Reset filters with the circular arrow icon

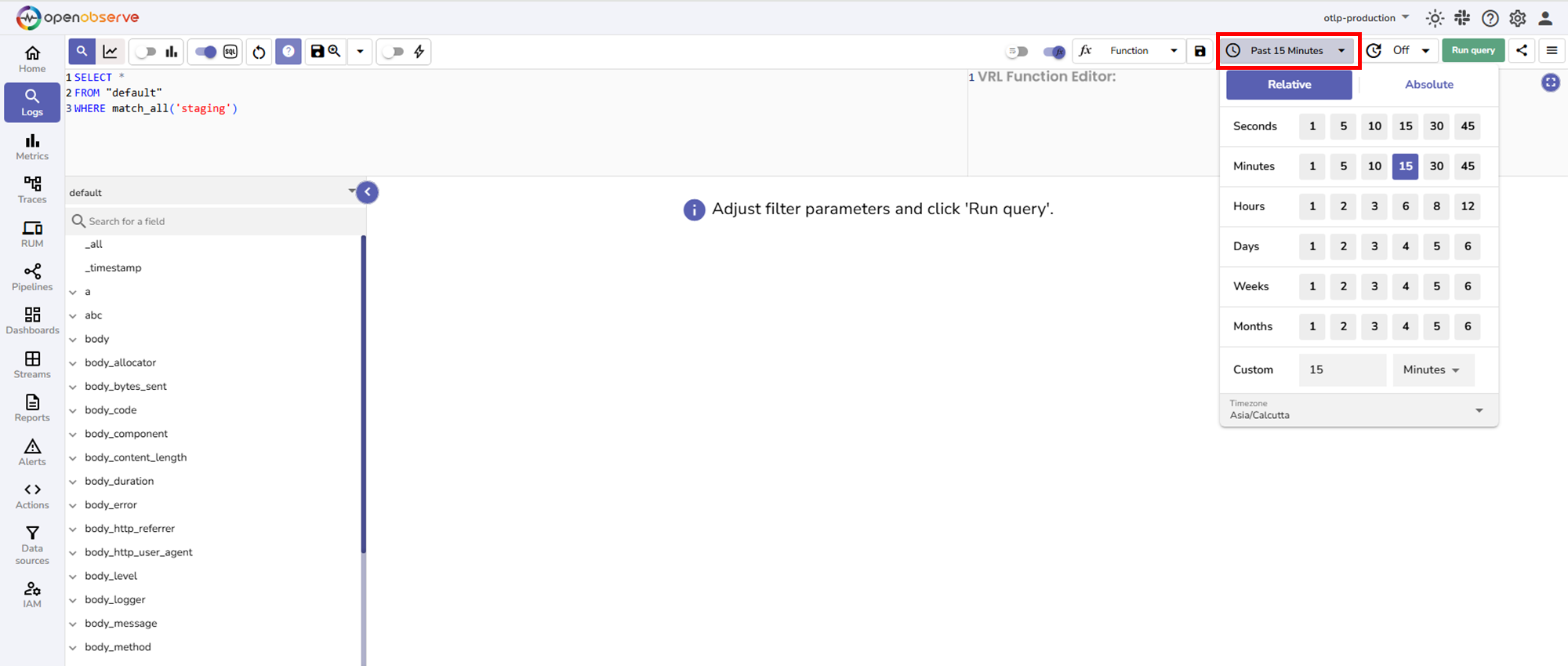click(x=259, y=52)
